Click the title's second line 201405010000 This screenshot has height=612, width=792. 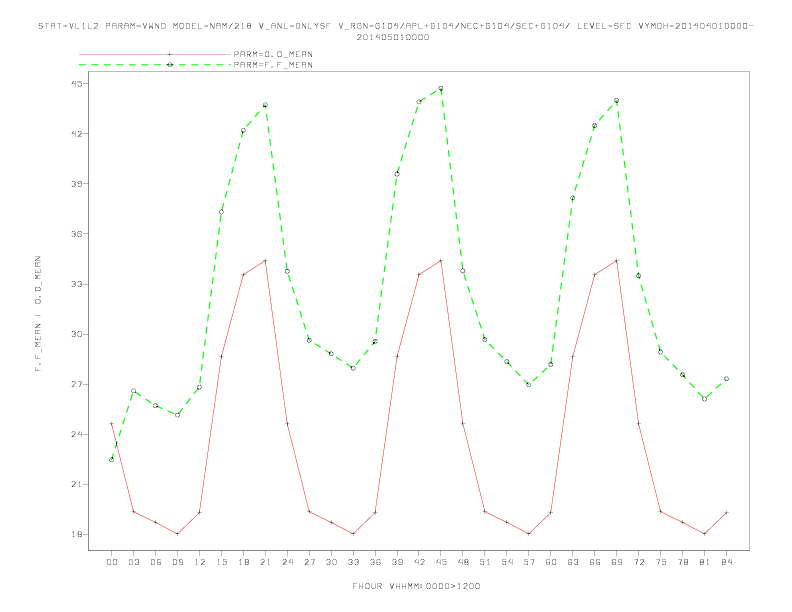[393, 37]
